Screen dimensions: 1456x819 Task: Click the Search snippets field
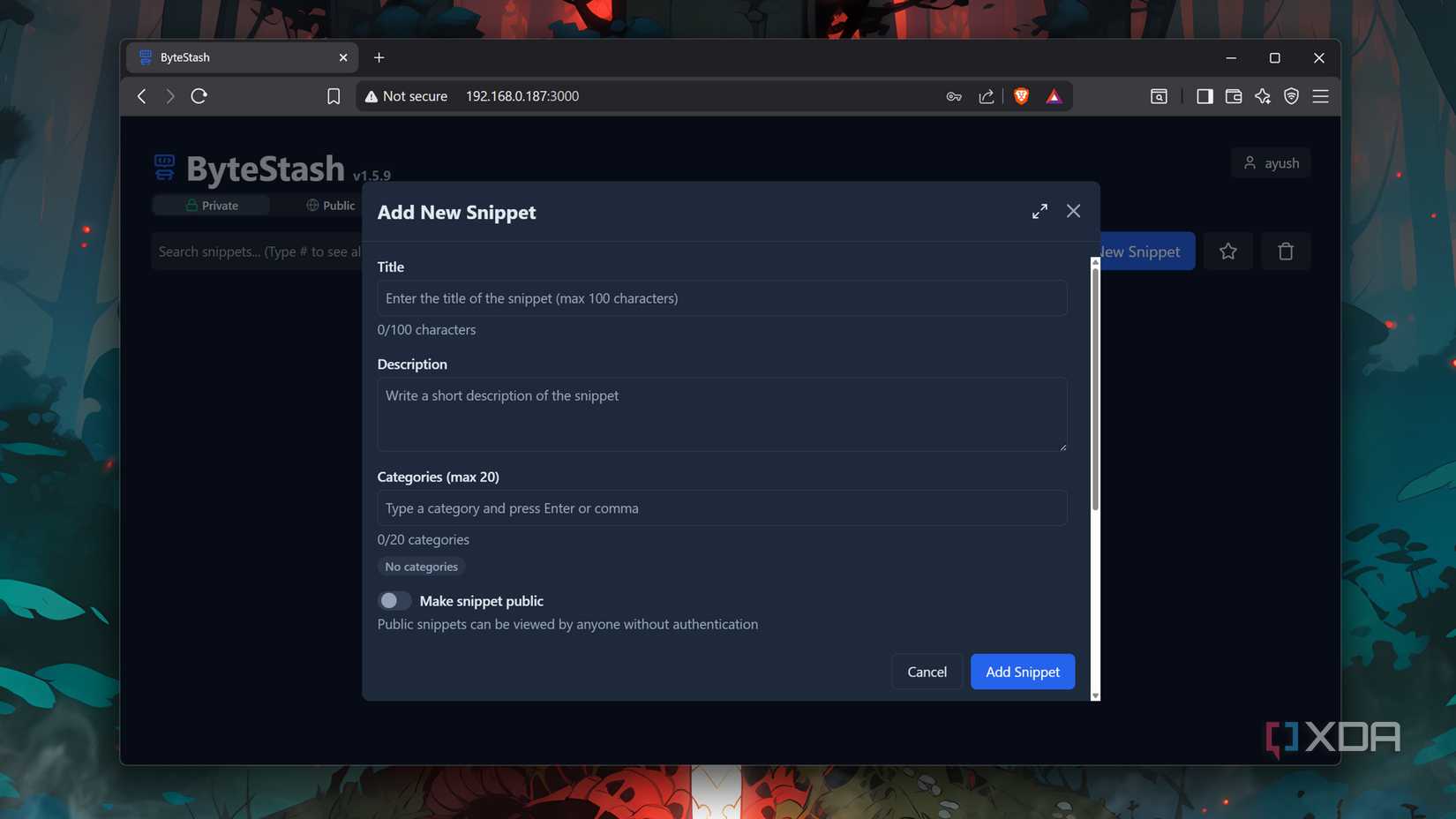257,252
